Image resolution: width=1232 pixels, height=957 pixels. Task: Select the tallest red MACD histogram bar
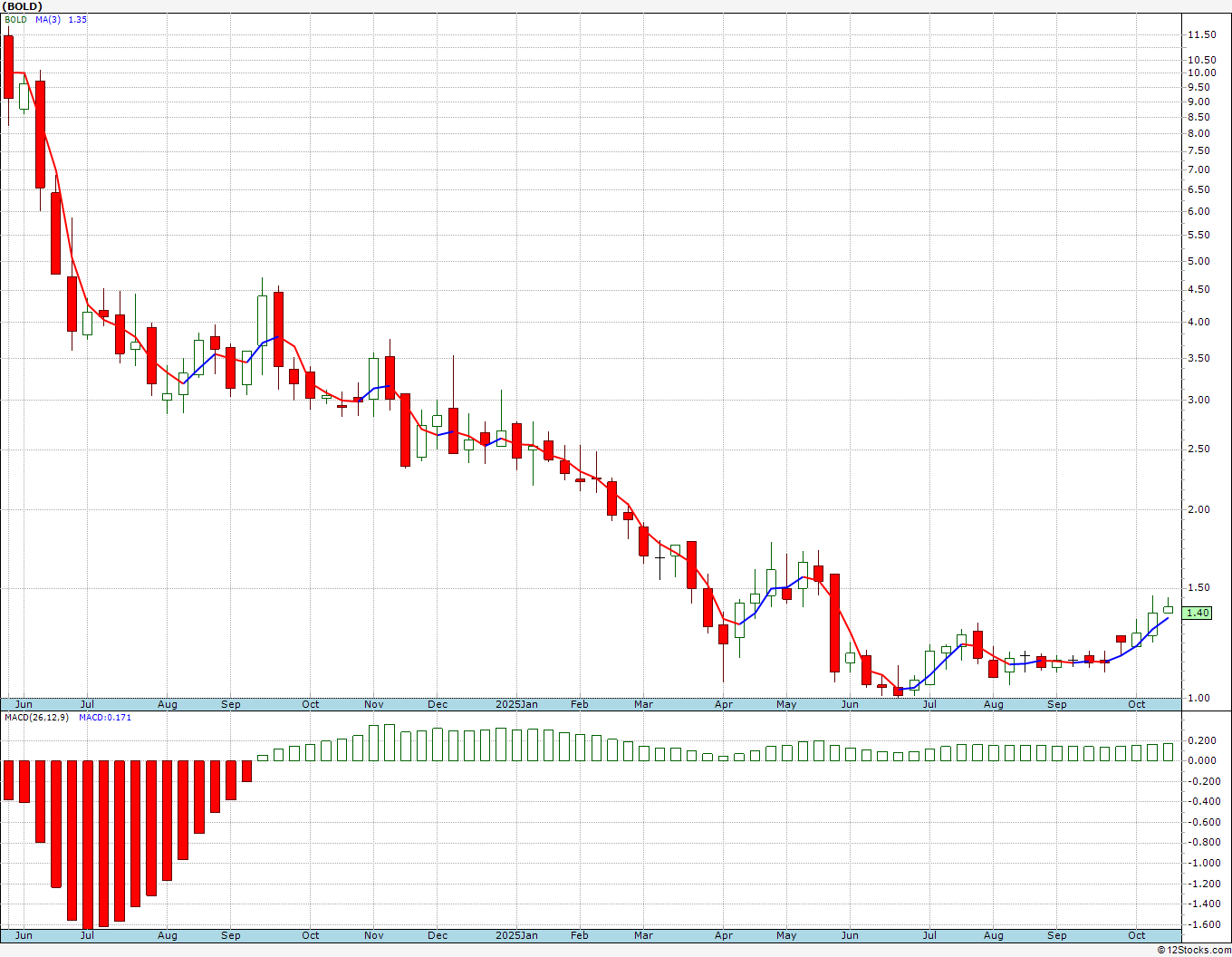pos(88,846)
